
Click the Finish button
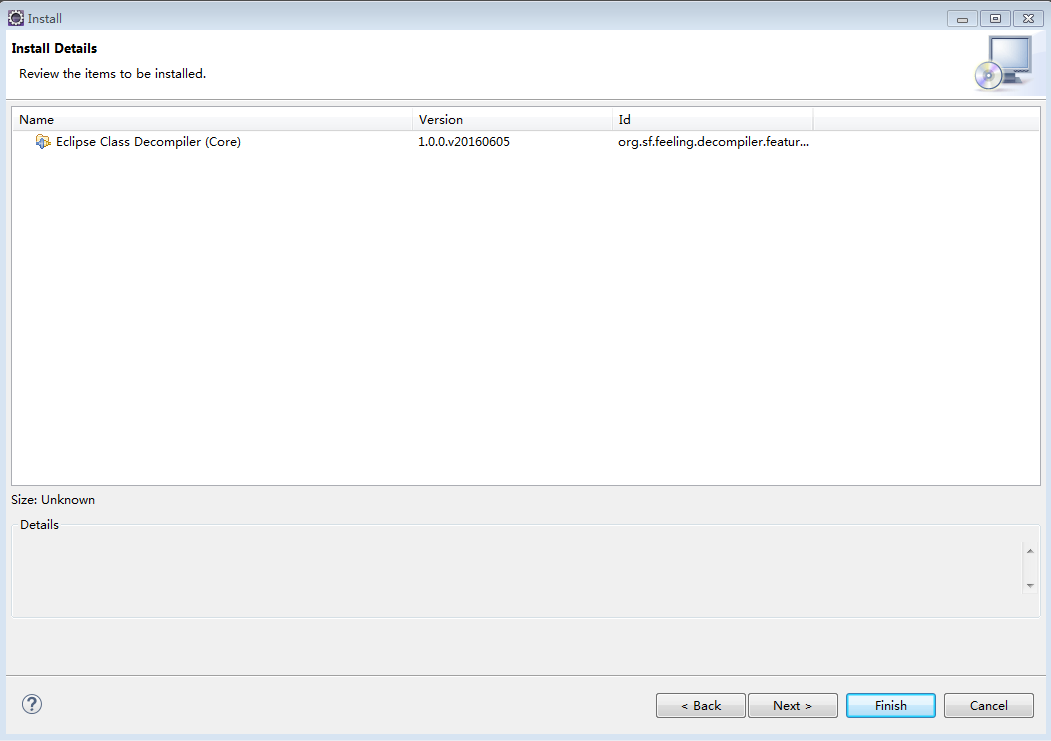(x=890, y=705)
